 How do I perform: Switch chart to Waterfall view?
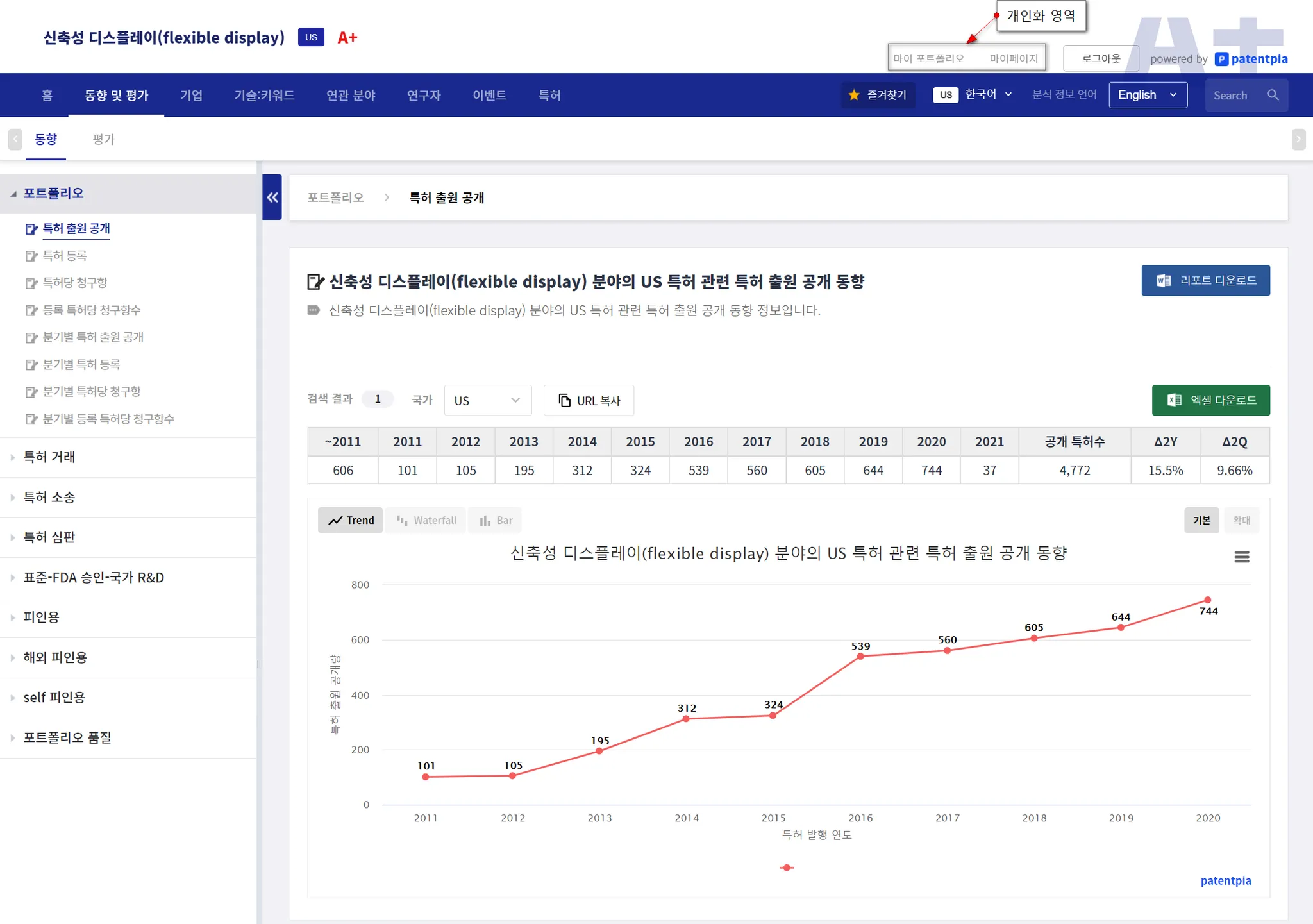click(x=426, y=520)
